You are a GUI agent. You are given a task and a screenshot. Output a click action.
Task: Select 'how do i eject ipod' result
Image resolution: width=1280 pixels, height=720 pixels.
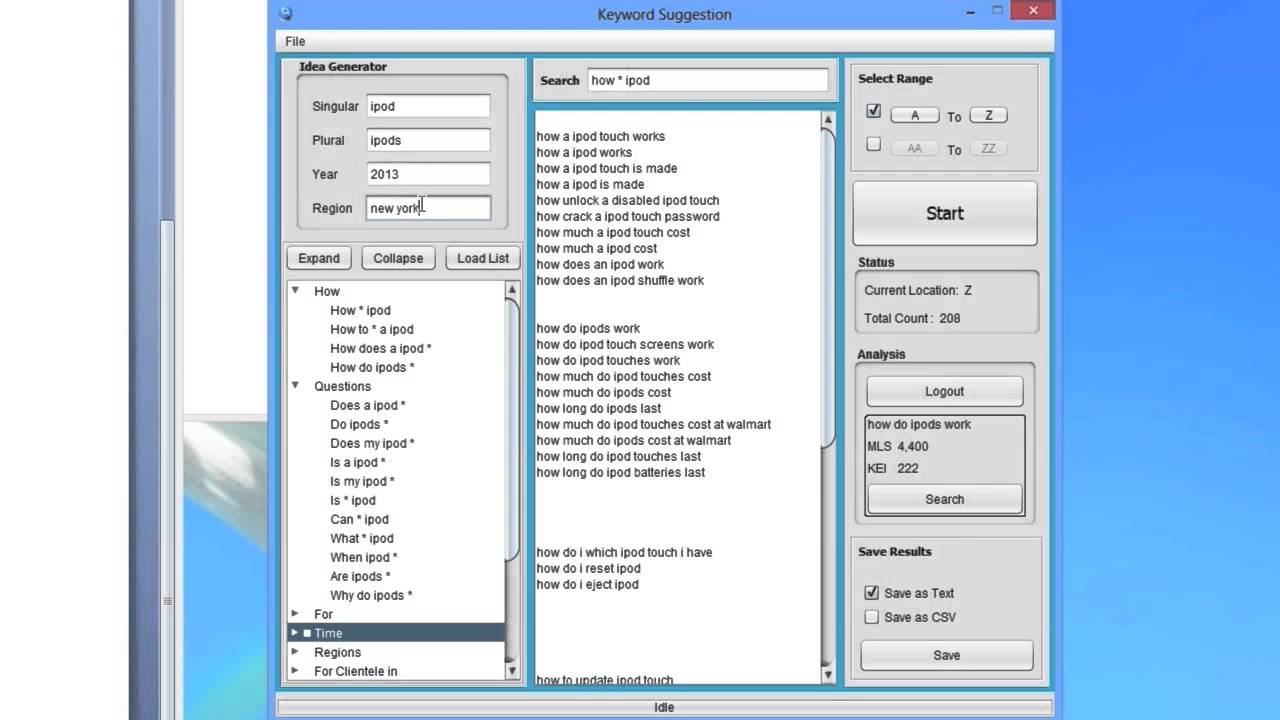point(587,584)
